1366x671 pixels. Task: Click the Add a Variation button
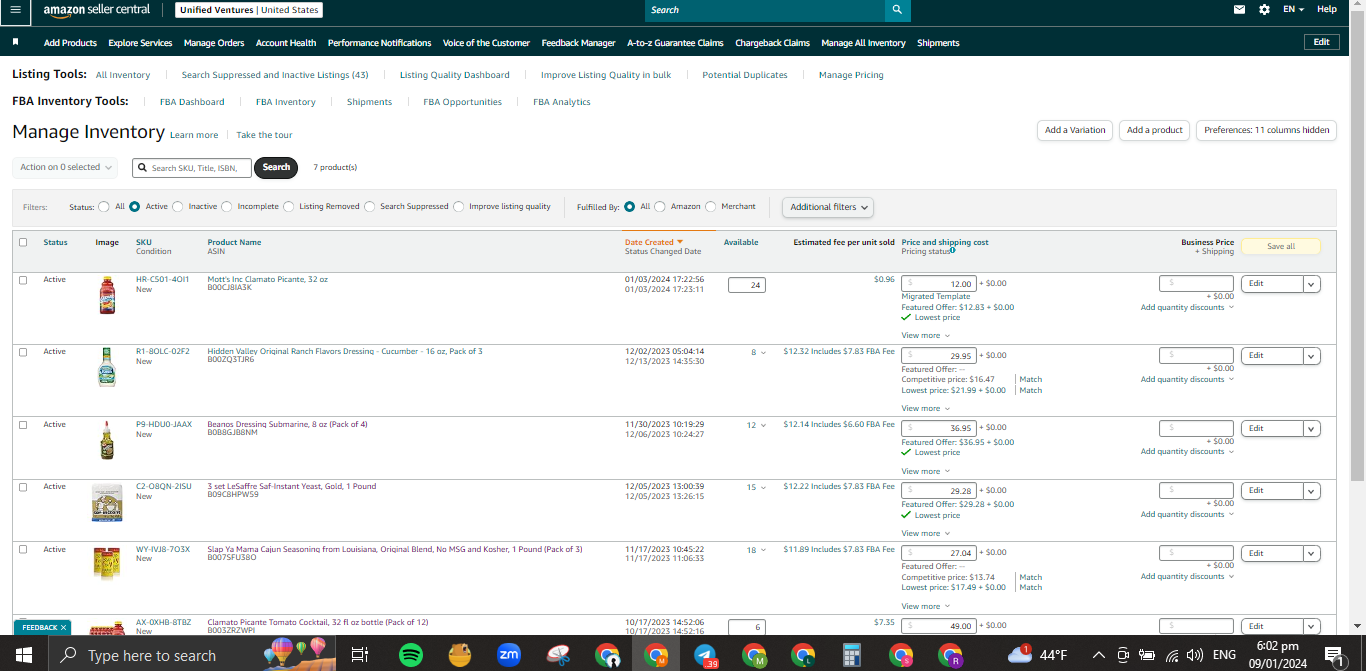coord(1075,130)
